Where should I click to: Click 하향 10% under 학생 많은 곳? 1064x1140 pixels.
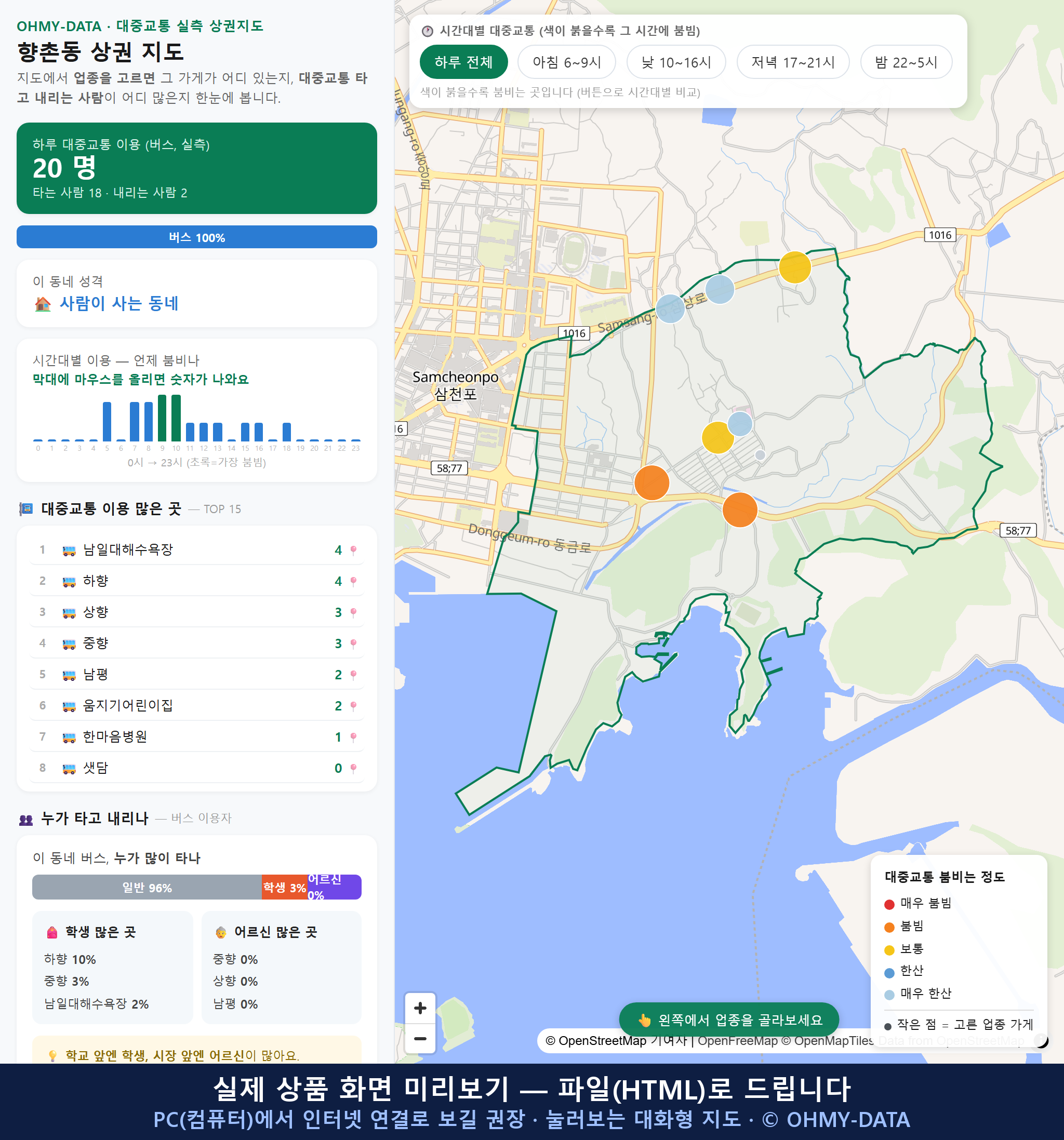(x=70, y=959)
